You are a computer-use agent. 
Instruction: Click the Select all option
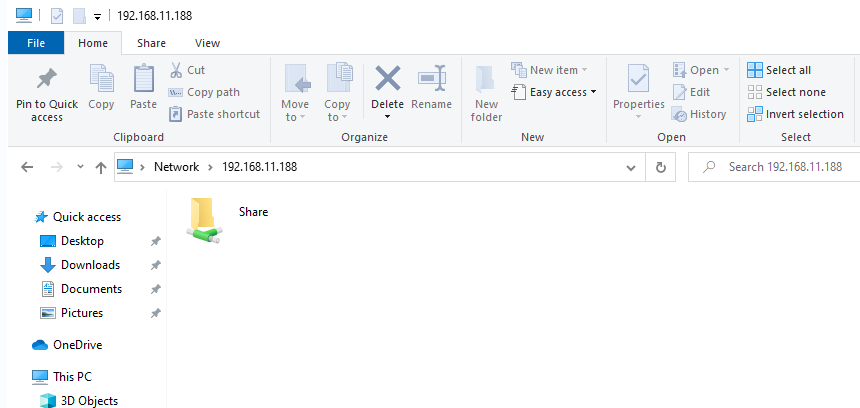(779, 70)
